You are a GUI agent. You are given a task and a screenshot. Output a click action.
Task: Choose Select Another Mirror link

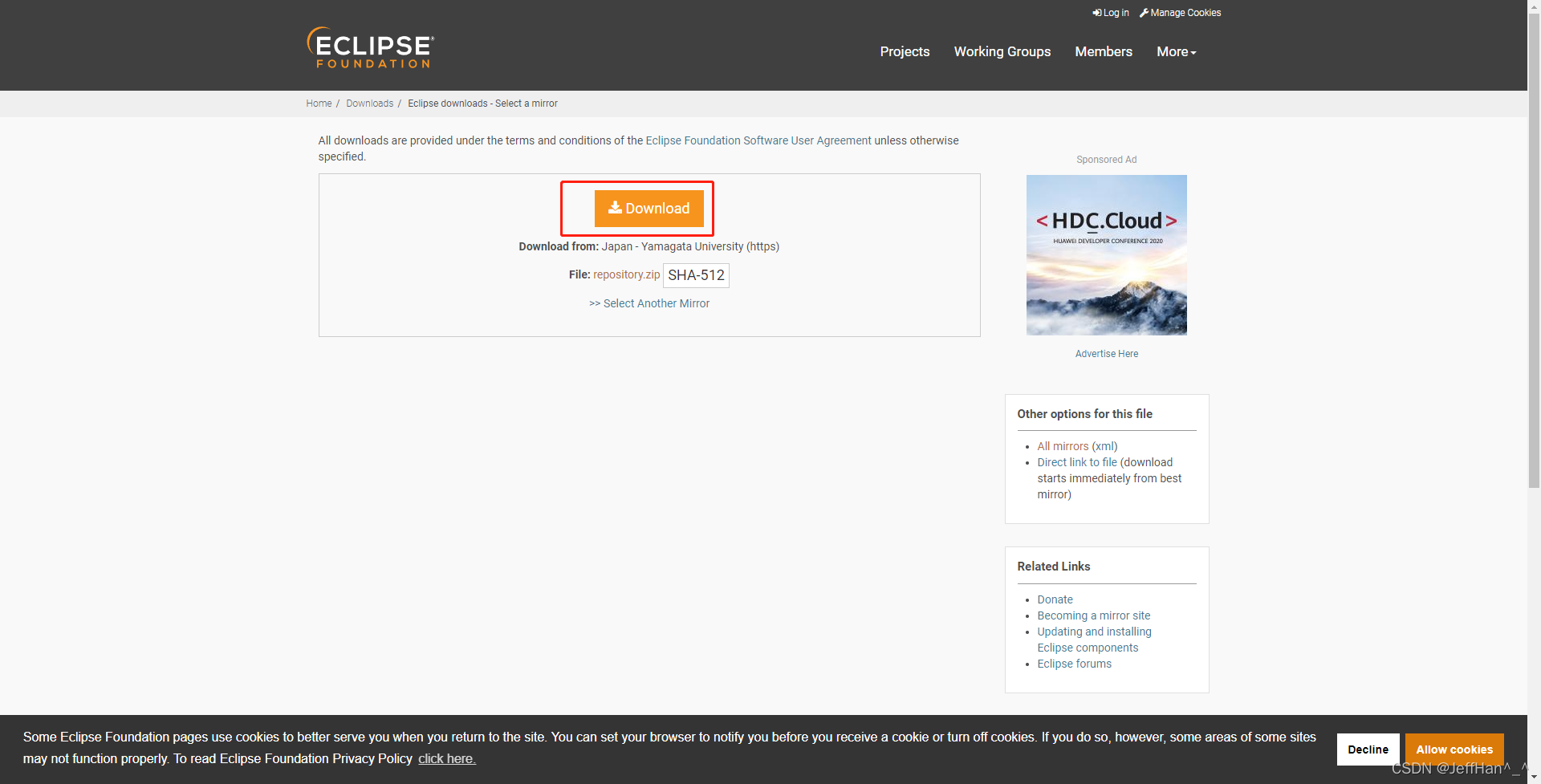pos(649,303)
